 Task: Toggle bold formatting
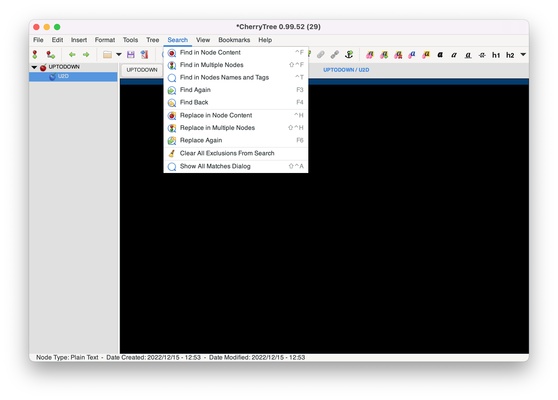(440, 55)
